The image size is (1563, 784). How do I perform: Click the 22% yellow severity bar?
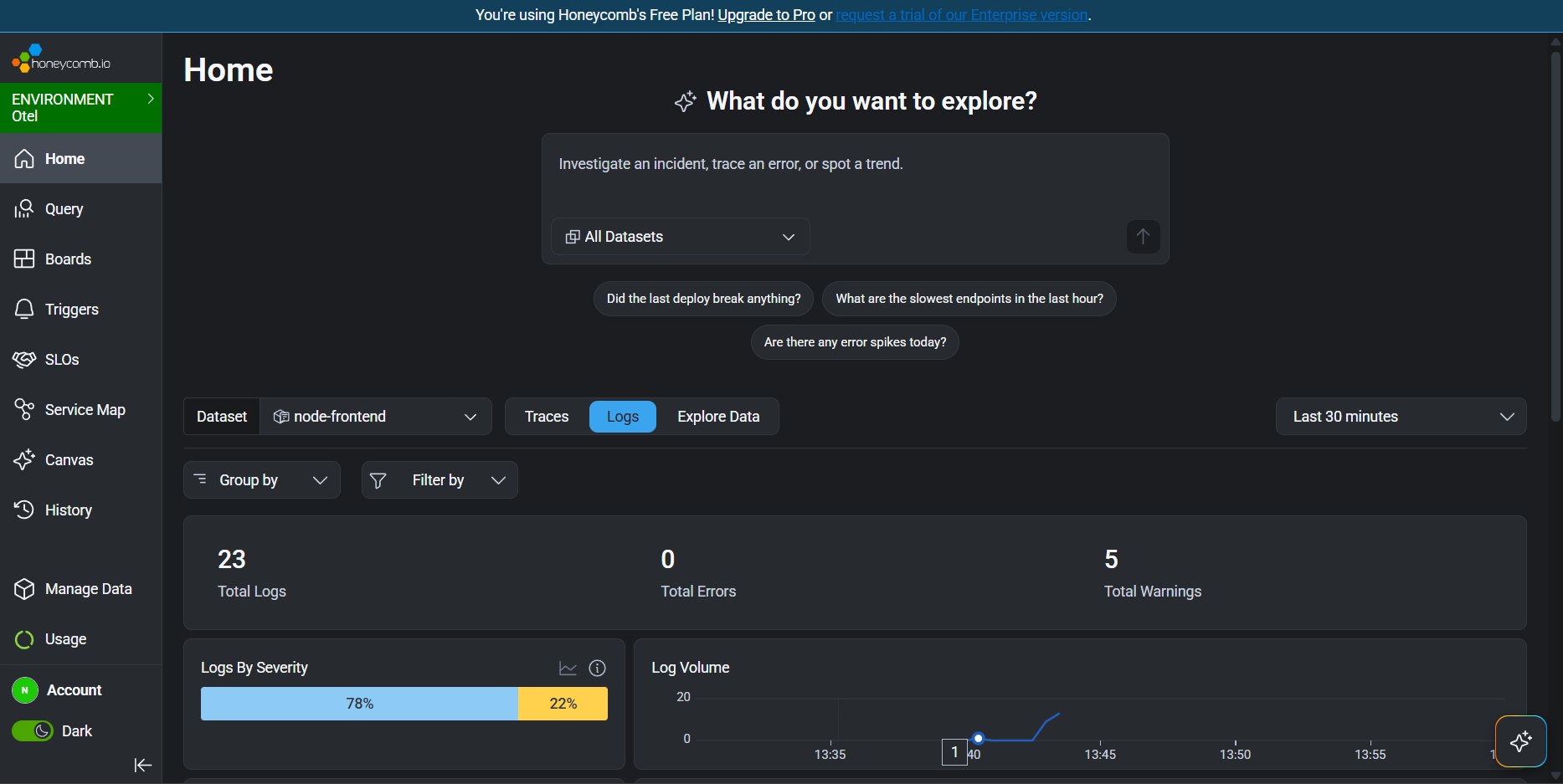click(x=563, y=704)
